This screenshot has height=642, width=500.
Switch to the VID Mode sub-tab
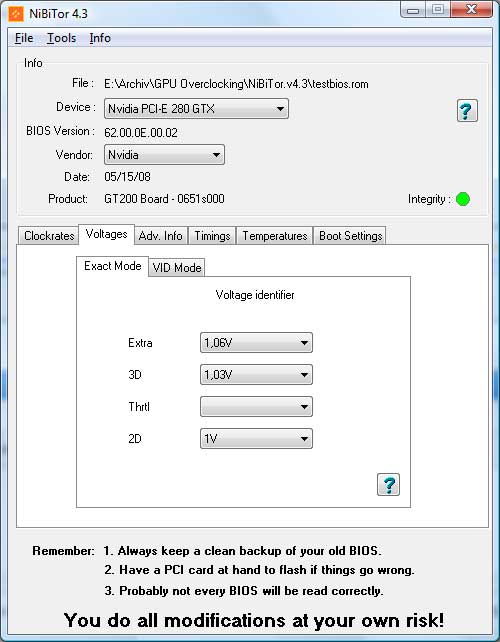(177, 268)
